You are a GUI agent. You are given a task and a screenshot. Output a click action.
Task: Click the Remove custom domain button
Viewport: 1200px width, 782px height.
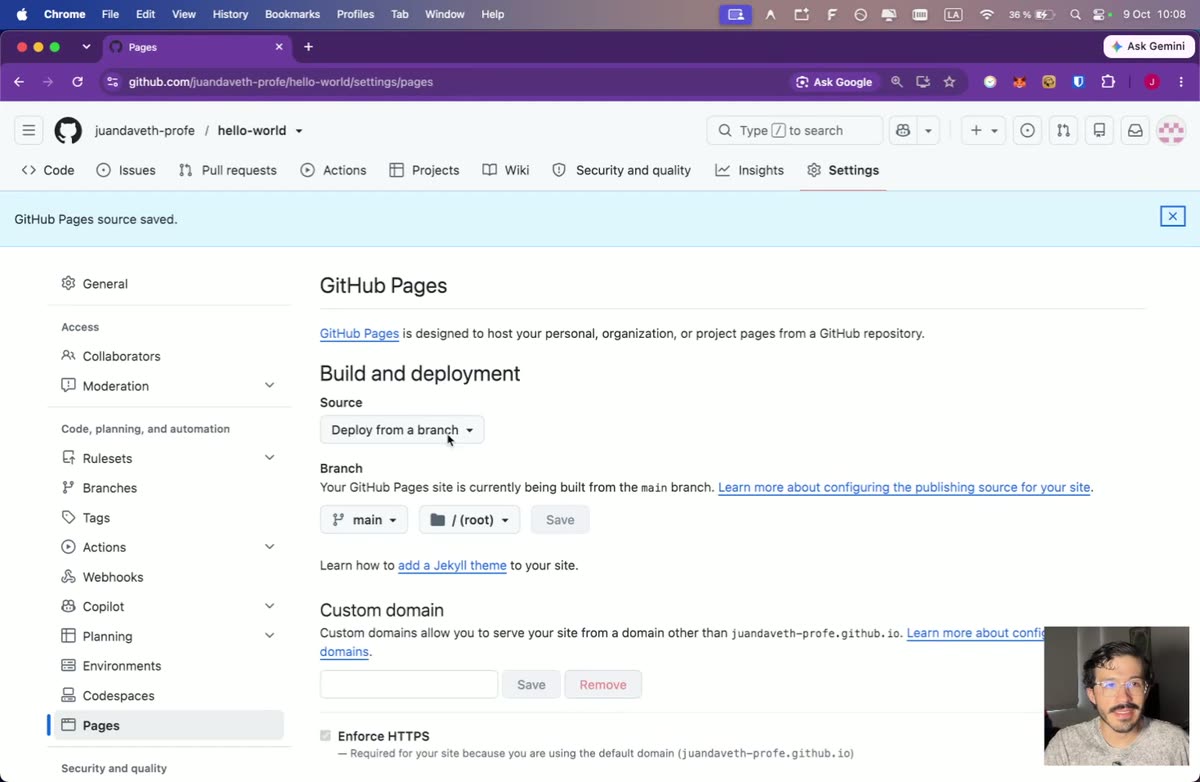pyautogui.click(x=603, y=684)
